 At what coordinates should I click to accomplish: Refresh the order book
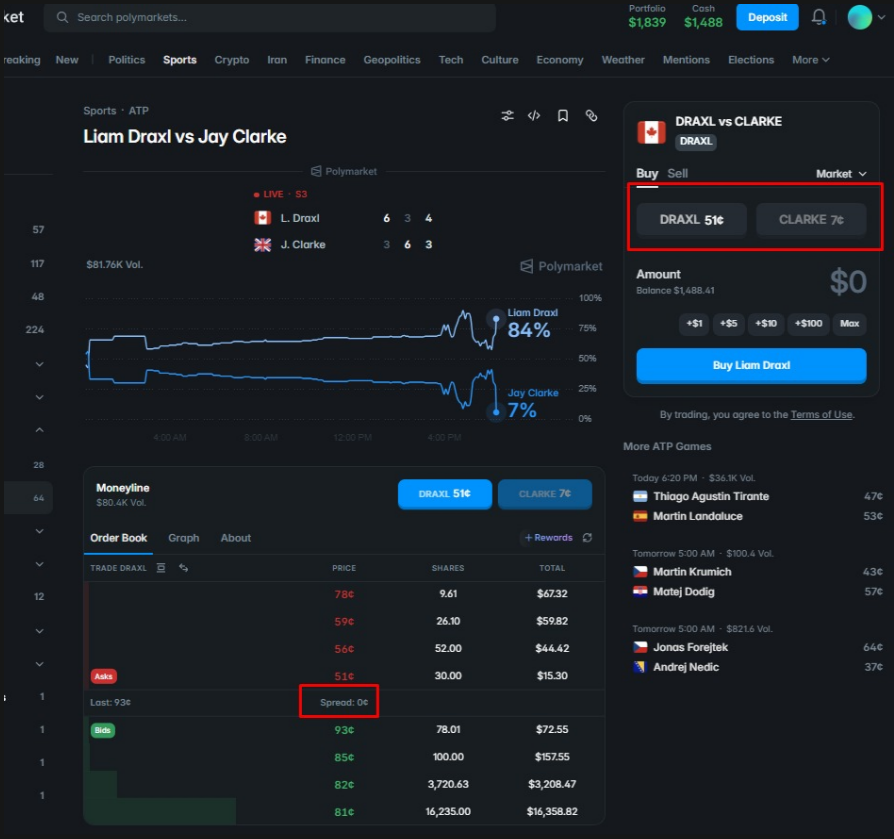point(587,537)
